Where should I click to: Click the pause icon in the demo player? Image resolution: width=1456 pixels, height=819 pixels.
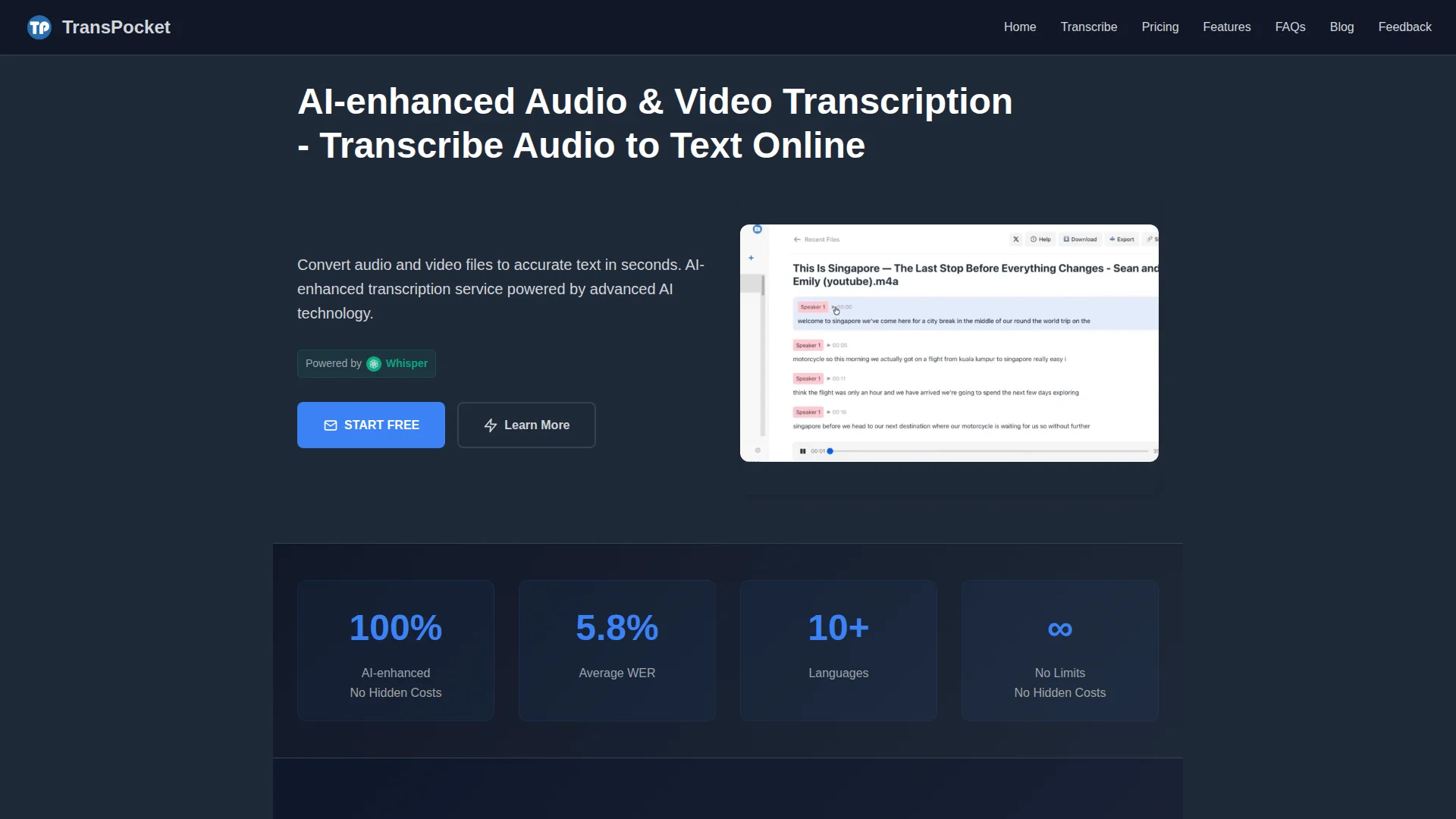pyautogui.click(x=802, y=451)
